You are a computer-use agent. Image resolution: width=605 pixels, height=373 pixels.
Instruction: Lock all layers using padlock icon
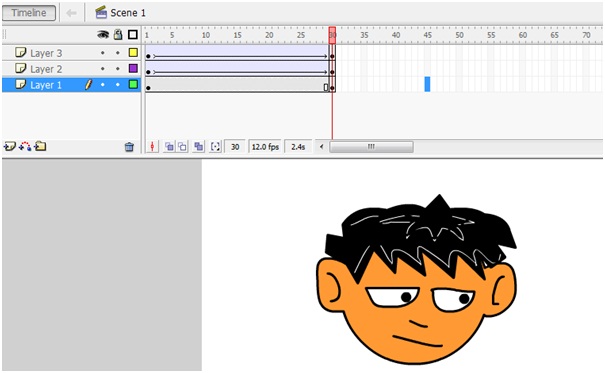tap(118, 35)
